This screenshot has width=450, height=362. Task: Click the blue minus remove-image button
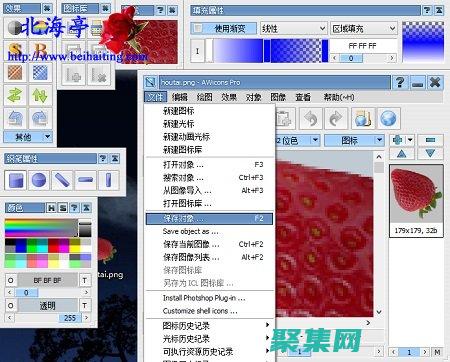[430, 140]
